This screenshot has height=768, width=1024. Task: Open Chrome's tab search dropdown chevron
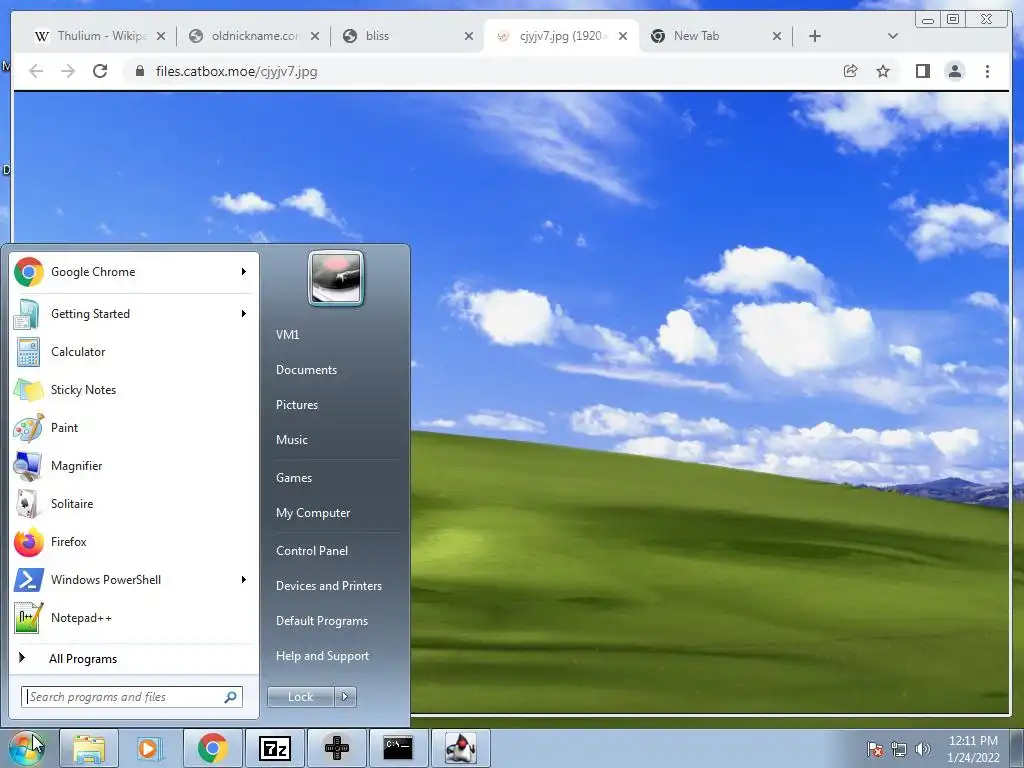893,37
